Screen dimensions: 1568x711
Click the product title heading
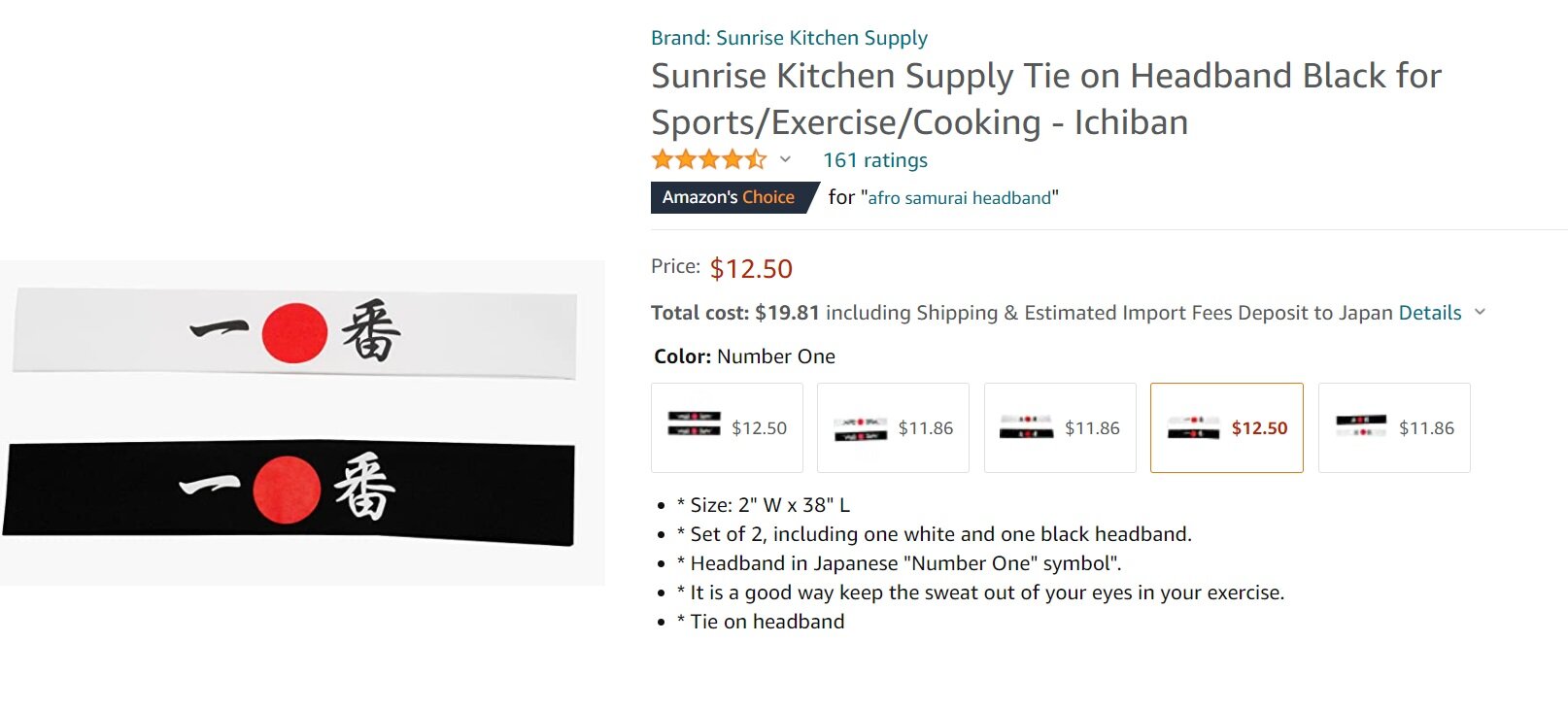[1045, 99]
